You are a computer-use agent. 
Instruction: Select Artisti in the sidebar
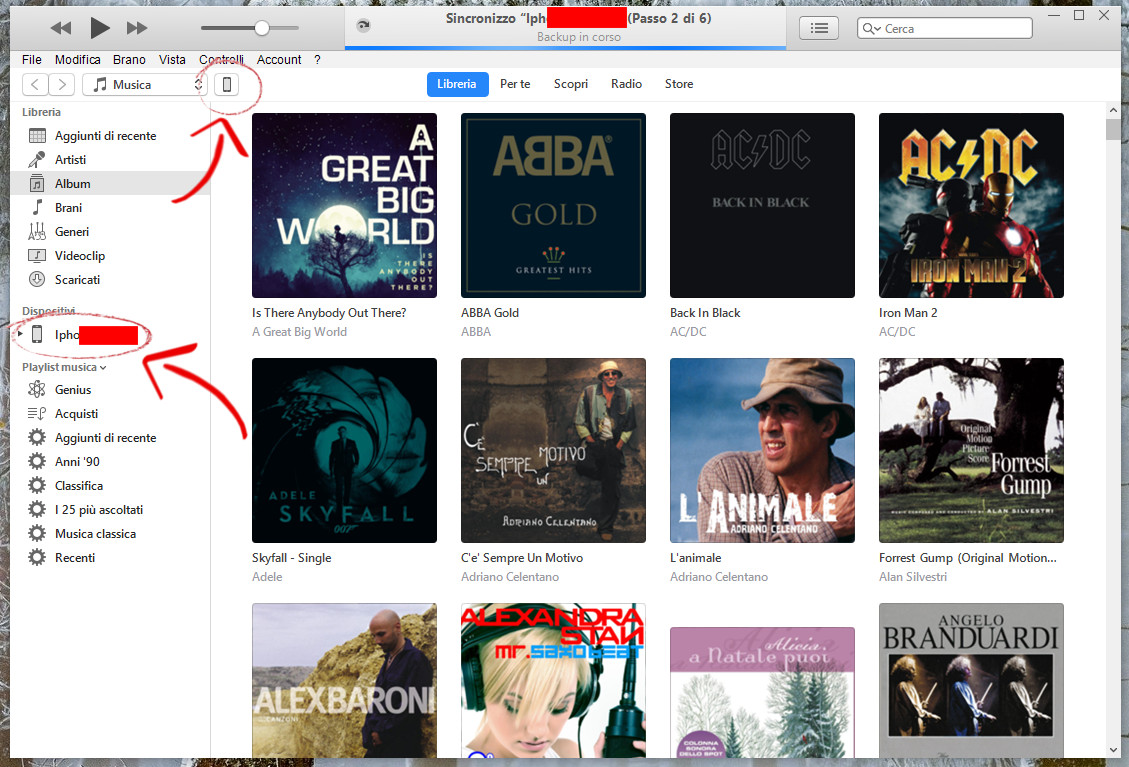(x=110, y=160)
